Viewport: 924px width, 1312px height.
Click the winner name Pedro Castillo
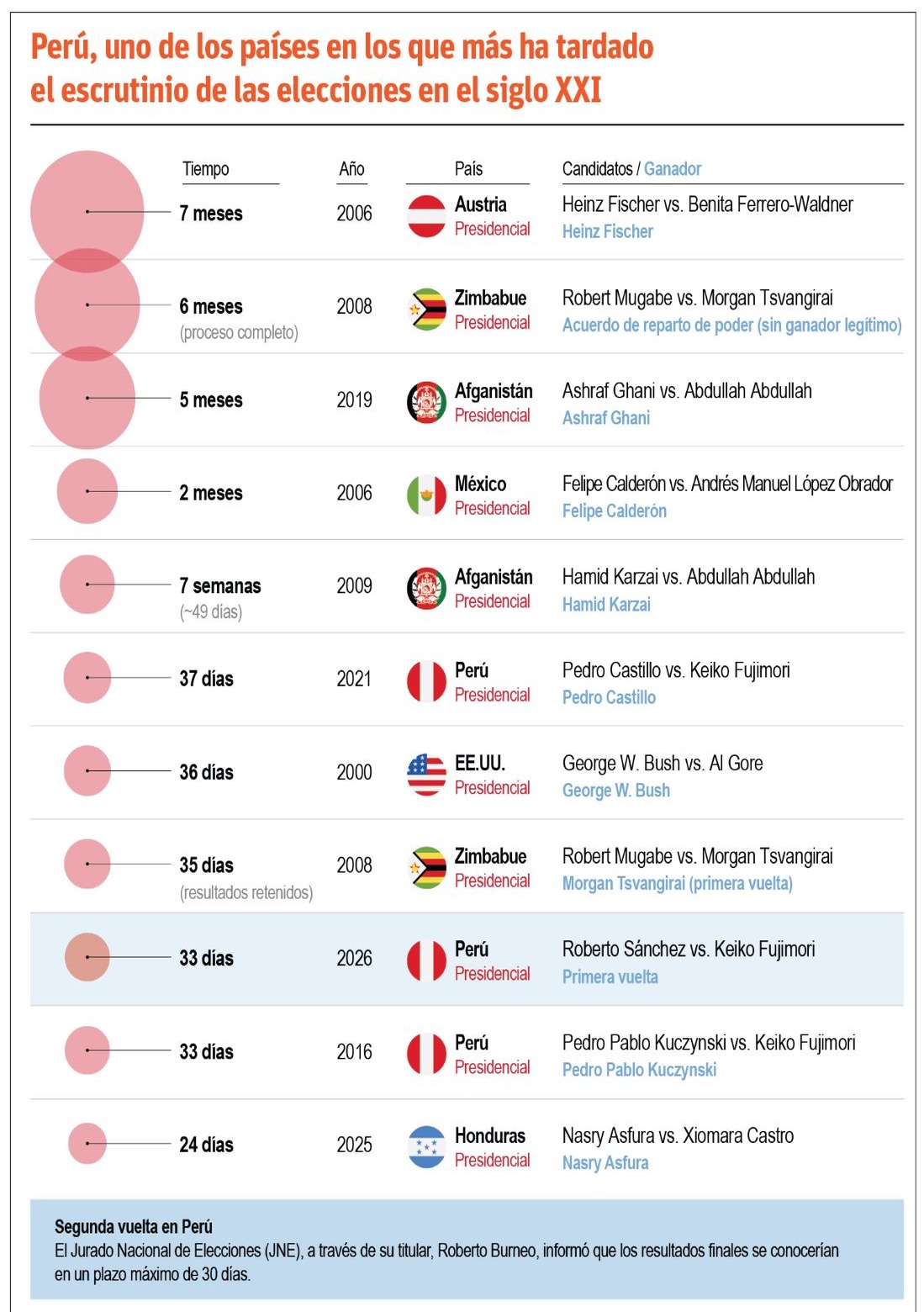click(x=609, y=697)
